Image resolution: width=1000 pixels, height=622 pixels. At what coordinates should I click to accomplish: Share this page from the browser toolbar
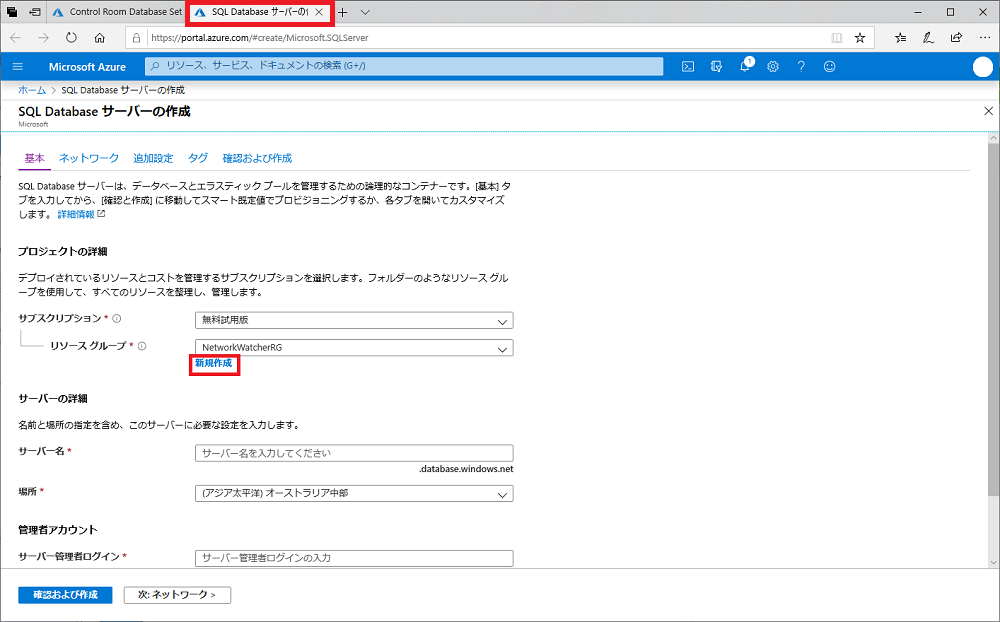pyautogui.click(x=956, y=38)
